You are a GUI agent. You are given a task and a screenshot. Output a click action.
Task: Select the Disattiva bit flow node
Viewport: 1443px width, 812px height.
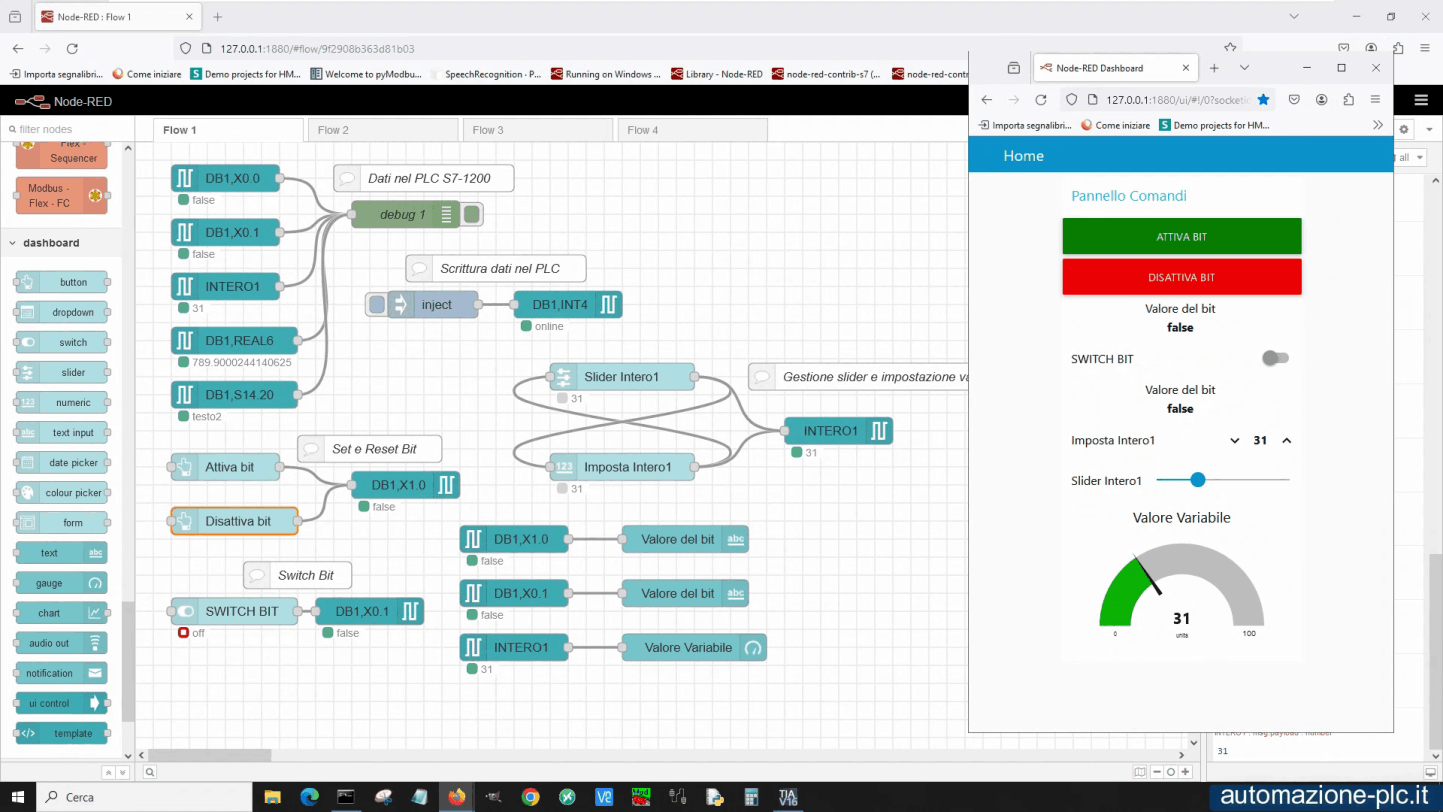(234, 521)
